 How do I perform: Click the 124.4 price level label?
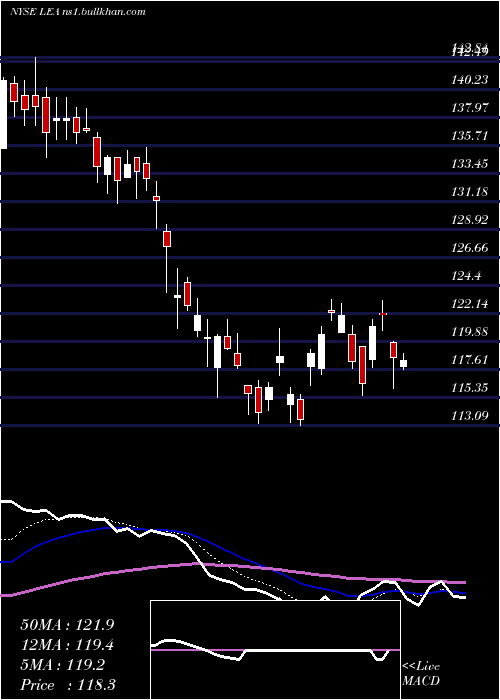click(466, 276)
